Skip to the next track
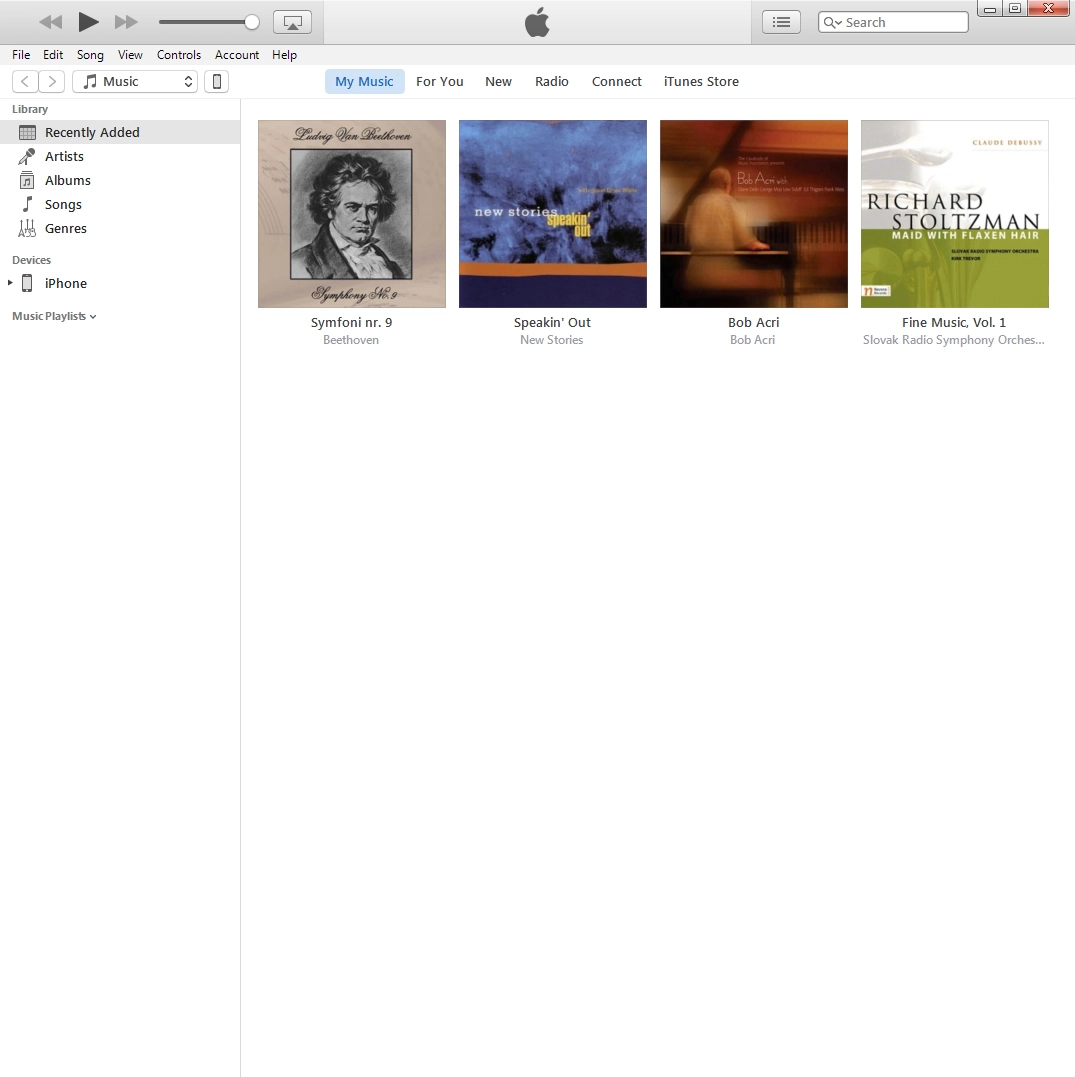 (126, 22)
